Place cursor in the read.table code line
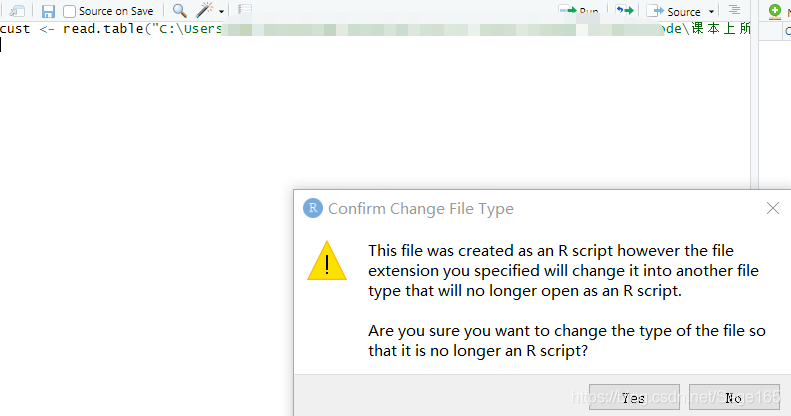Screen dimensions: 791x416 (x=375, y=29)
